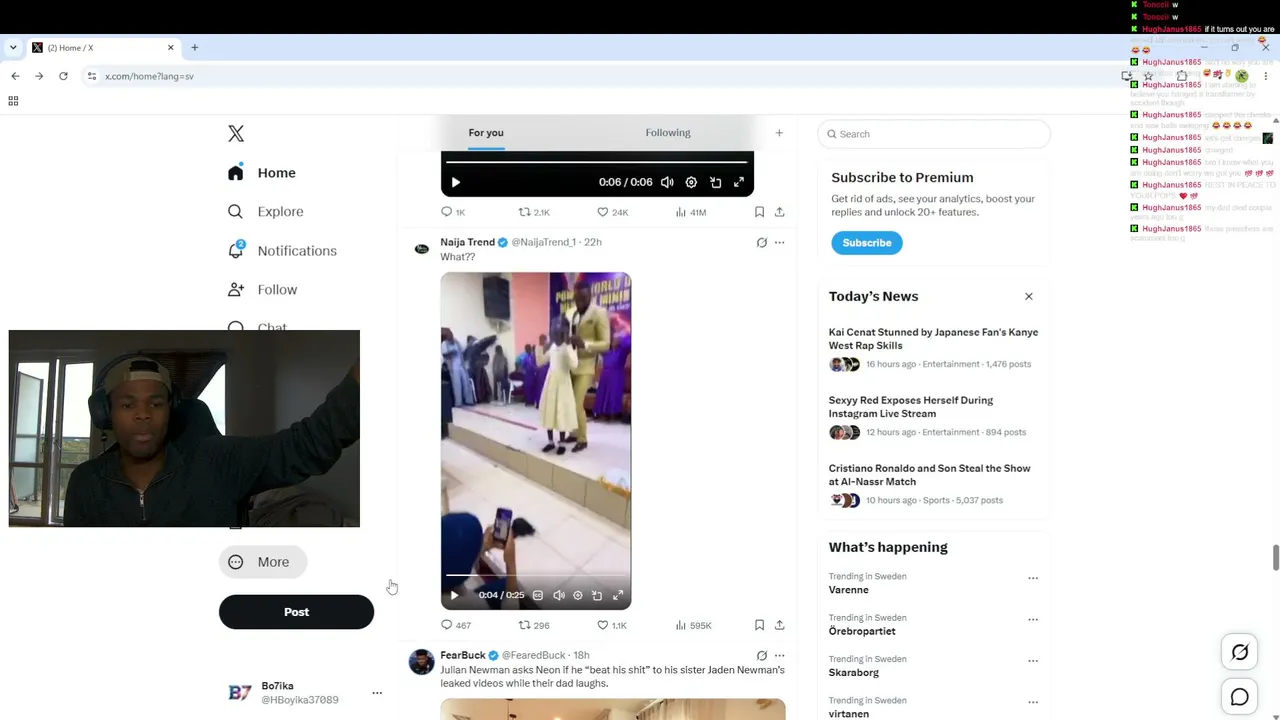Switch to the Following tab
The height and width of the screenshot is (720, 1280).
click(x=668, y=133)
